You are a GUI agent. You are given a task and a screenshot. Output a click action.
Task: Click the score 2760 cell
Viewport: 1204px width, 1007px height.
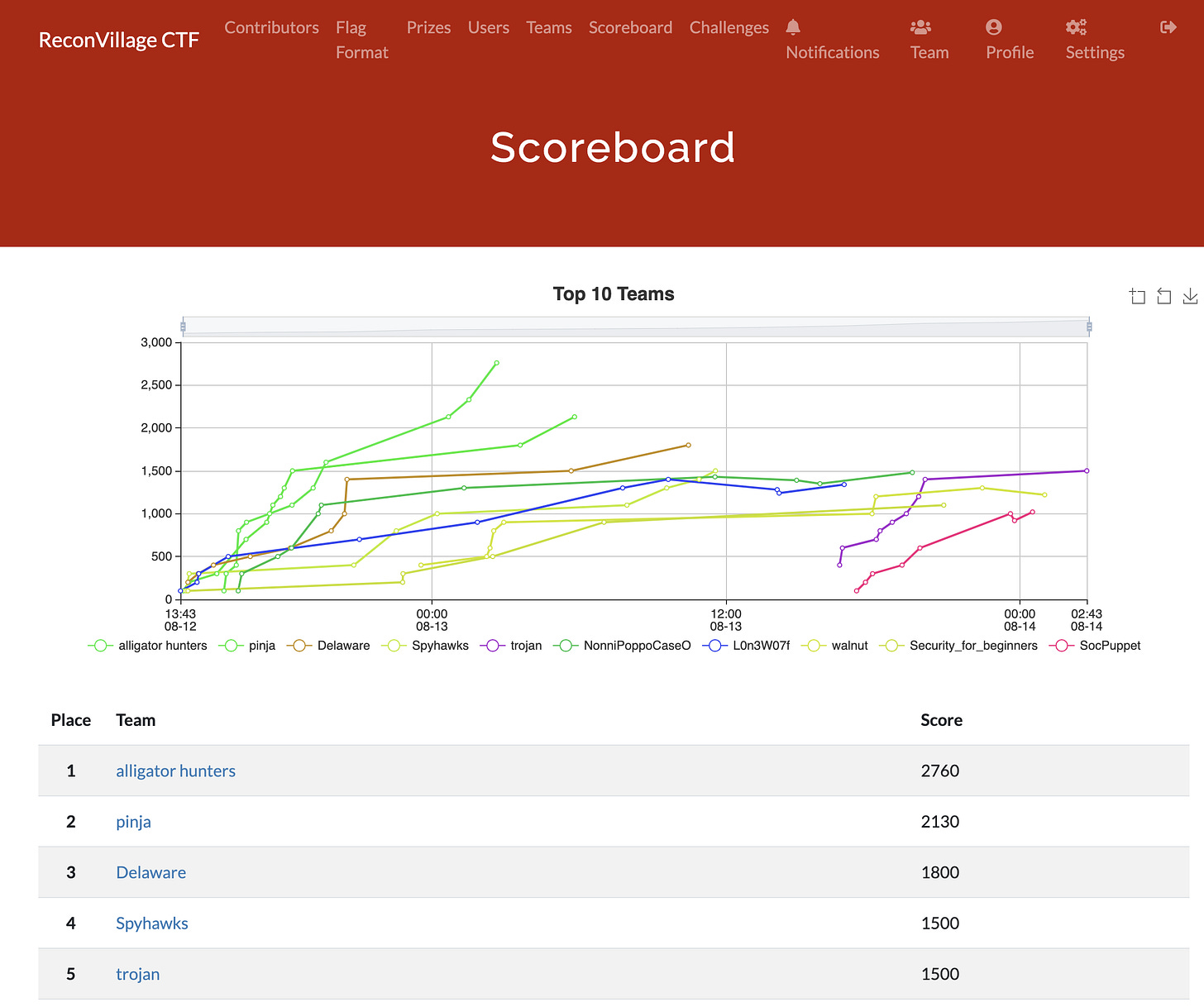pos(940,771)
